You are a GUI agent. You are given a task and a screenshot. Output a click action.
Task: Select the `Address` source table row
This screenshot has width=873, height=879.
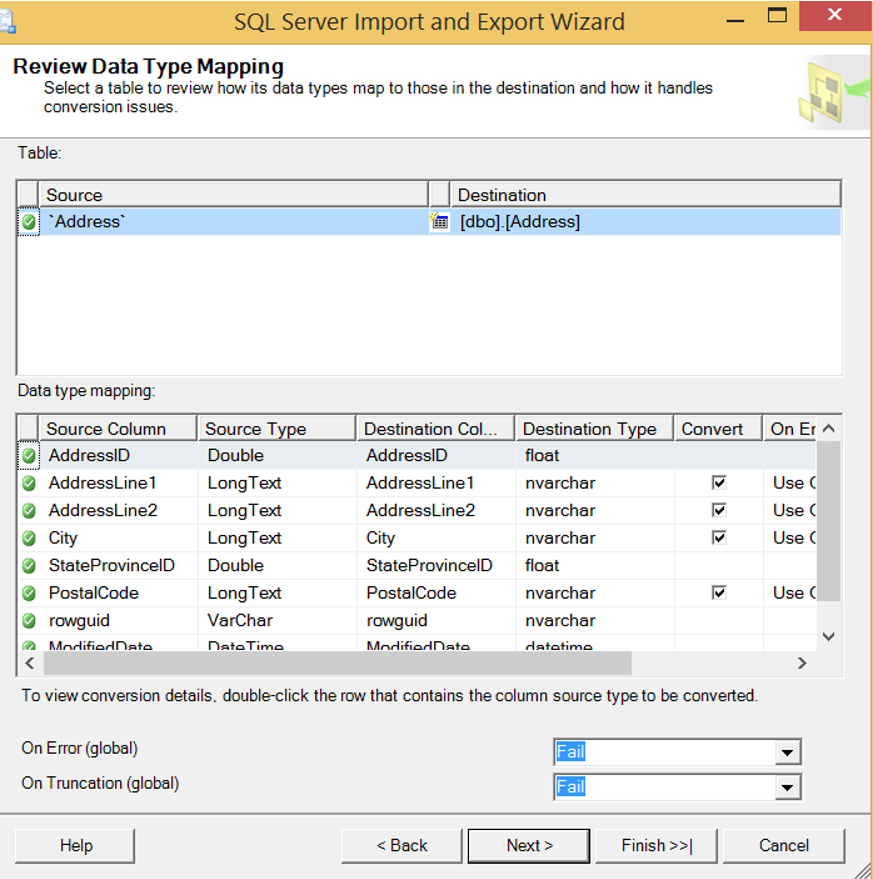233,222
